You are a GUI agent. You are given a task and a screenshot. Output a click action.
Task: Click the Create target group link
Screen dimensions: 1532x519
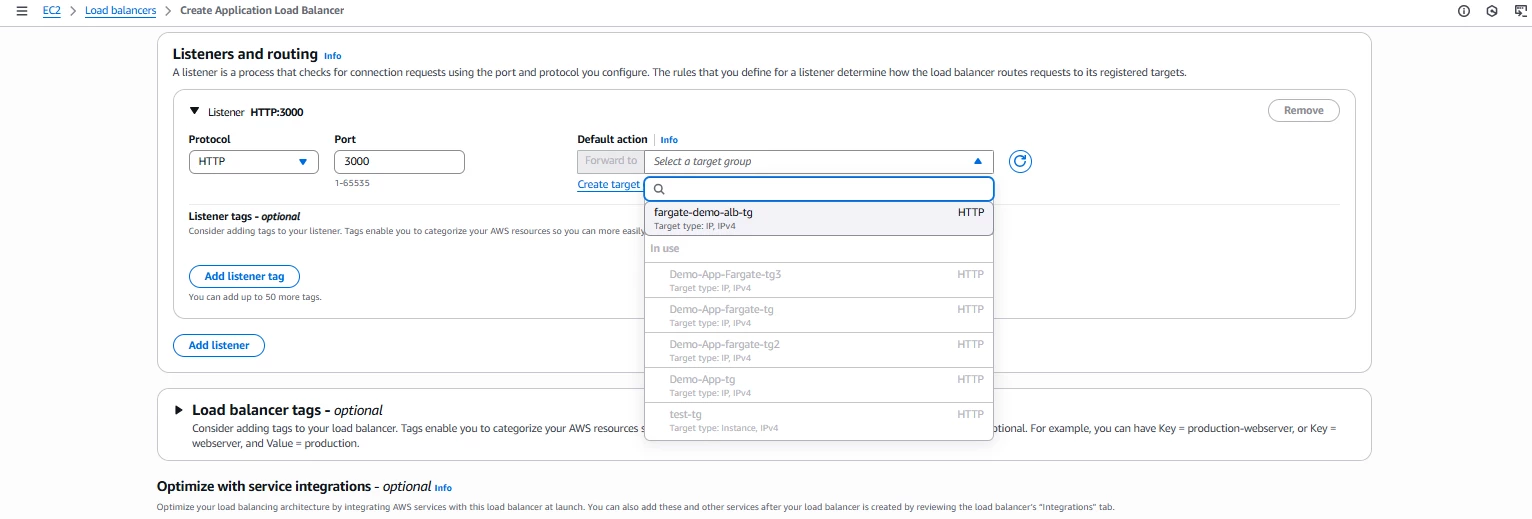coord(609,184)
